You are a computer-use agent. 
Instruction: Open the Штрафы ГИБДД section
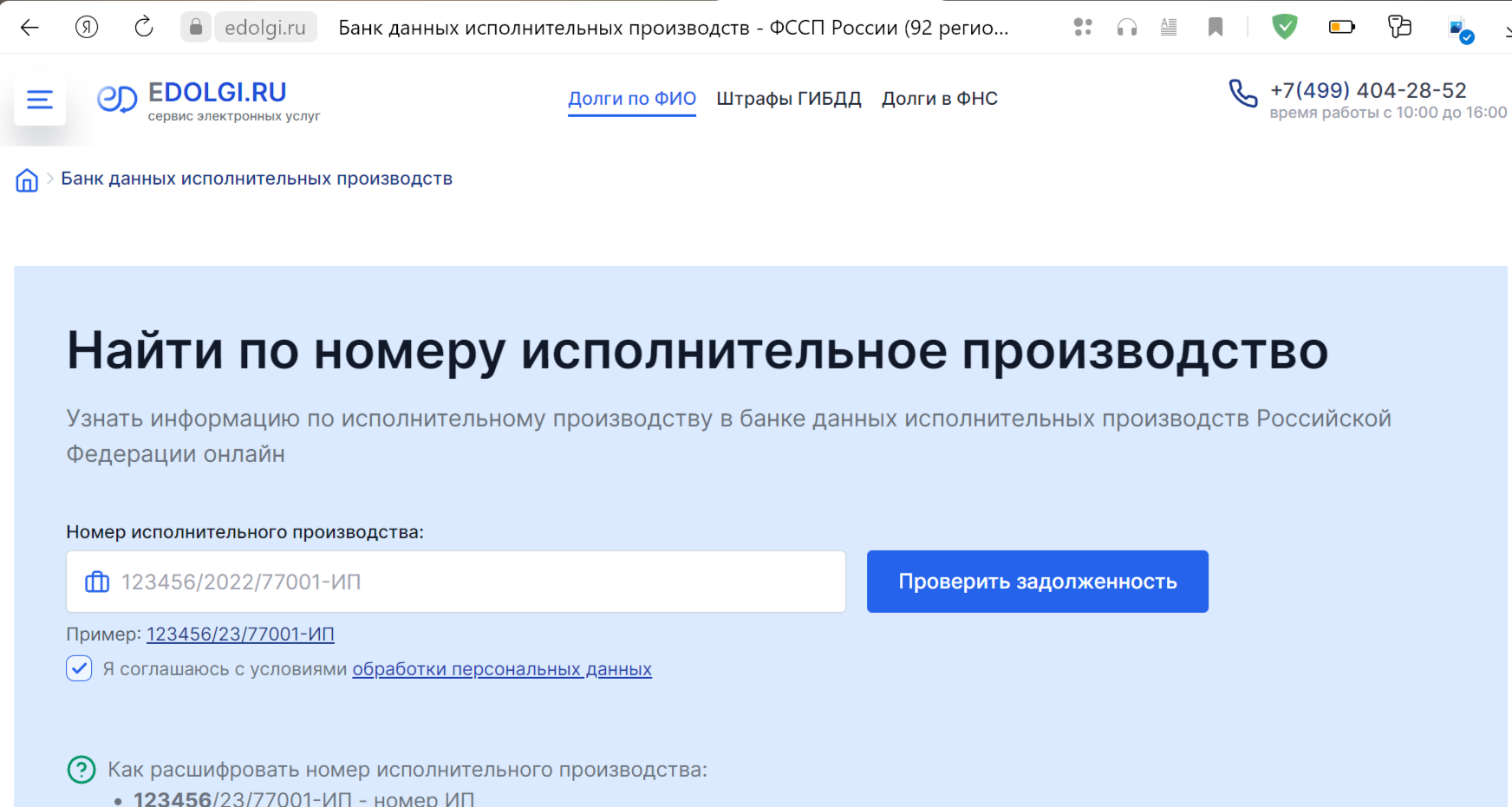click(x=789, y=99)
